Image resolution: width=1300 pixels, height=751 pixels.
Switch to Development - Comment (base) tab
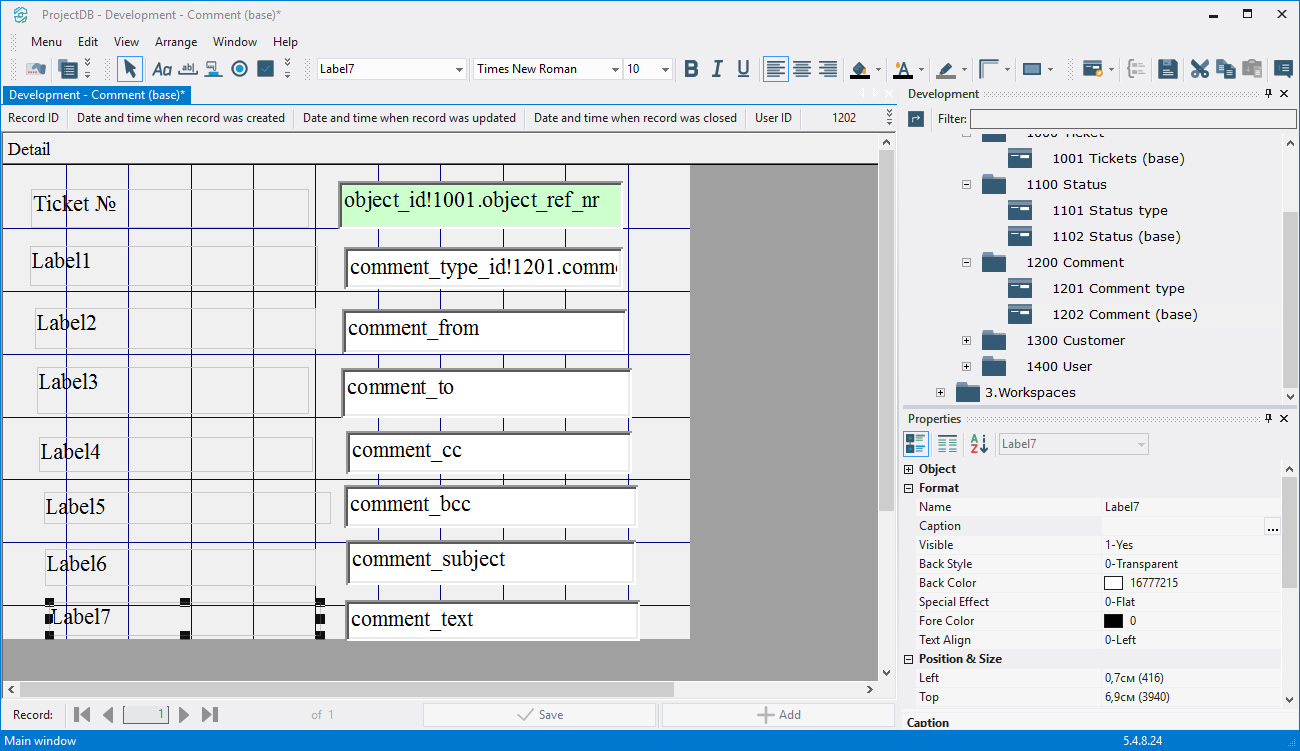(96, 95)
